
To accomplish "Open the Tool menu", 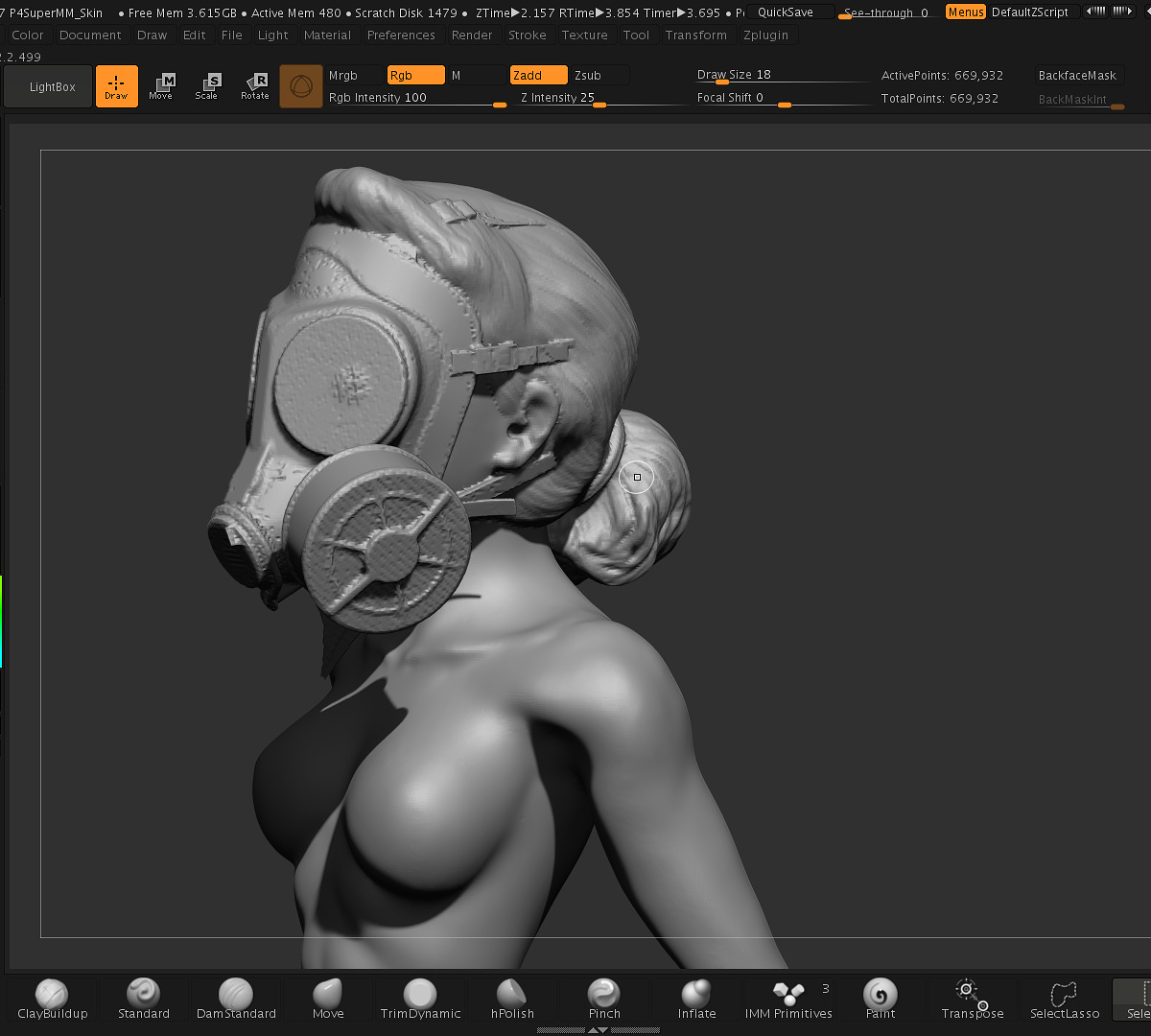I will [x=636, y=35].
